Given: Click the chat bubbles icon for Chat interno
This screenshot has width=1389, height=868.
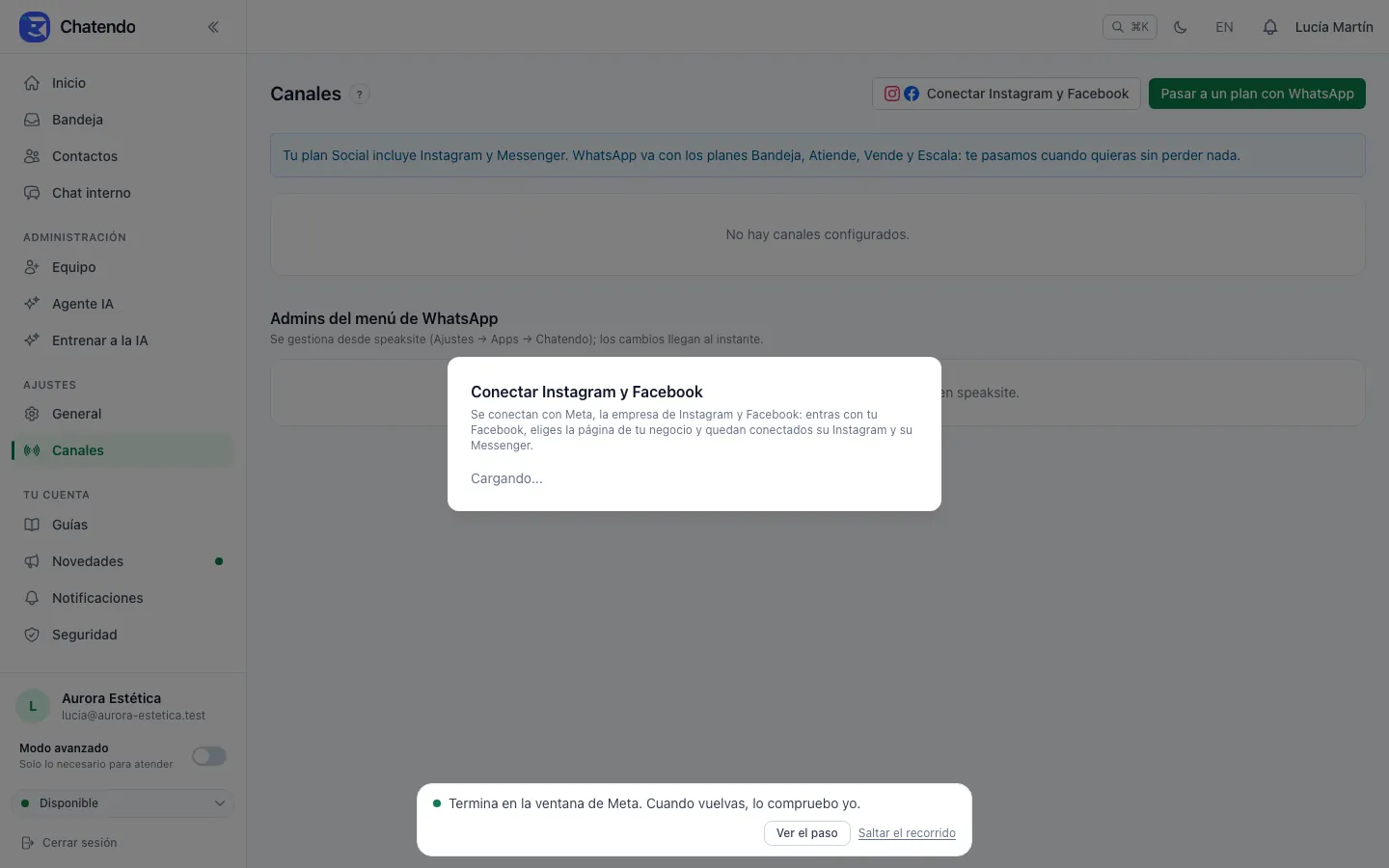Looking at the screenshot, I should point(32,193).
